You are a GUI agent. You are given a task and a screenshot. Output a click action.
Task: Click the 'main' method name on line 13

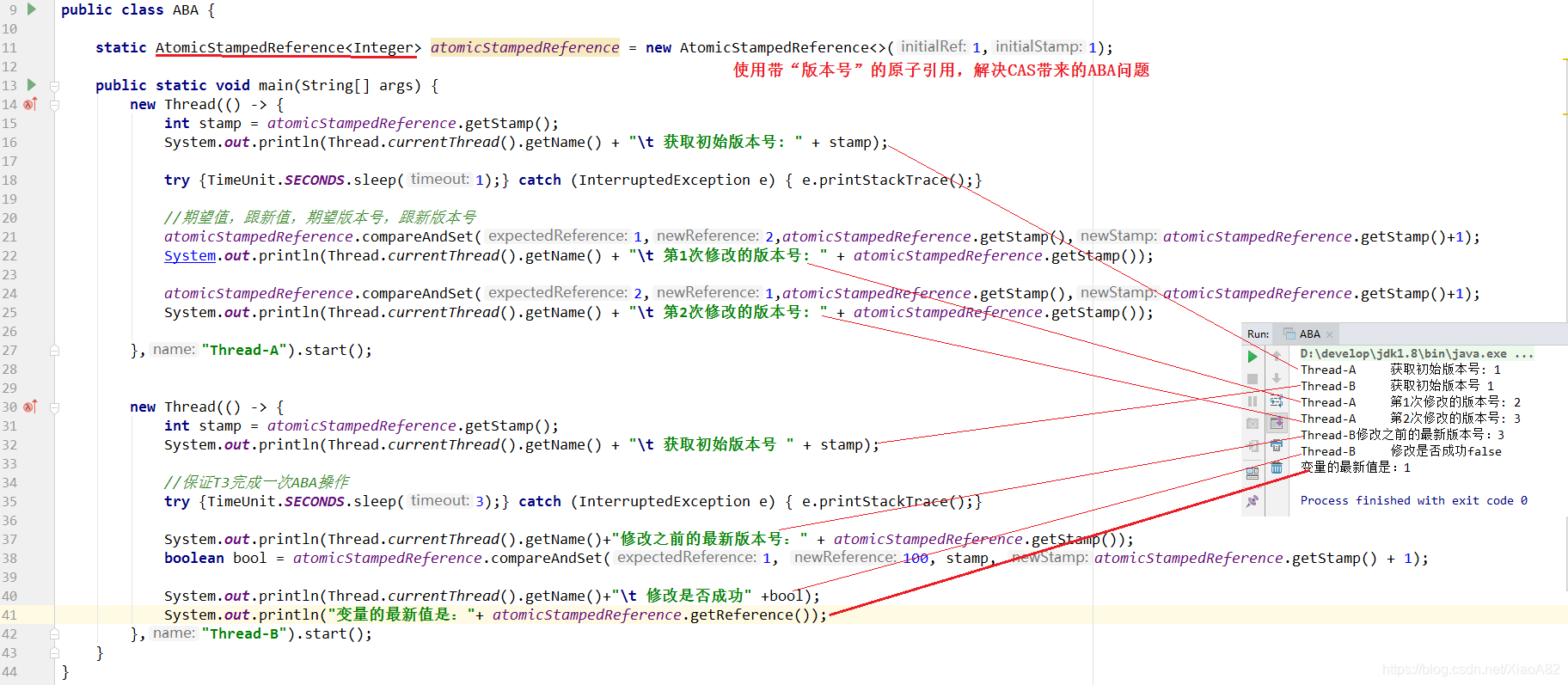click(x=275, y=85)
